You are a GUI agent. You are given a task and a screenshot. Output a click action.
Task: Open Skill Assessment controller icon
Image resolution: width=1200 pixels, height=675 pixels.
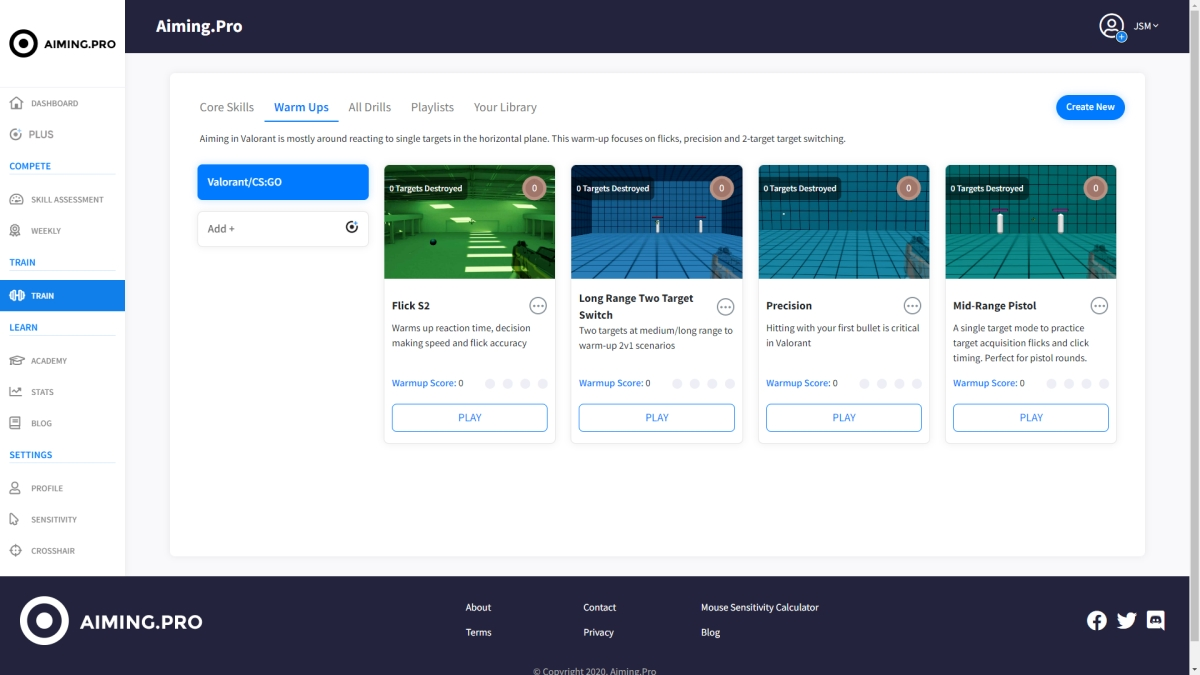click(16, 199)
